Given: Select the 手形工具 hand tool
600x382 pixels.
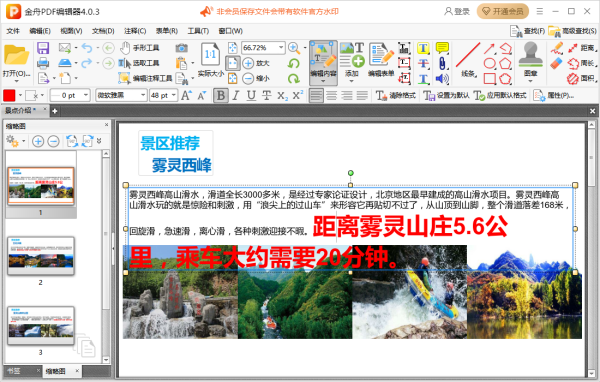Looking at the screenshot, I should point(139,48).
